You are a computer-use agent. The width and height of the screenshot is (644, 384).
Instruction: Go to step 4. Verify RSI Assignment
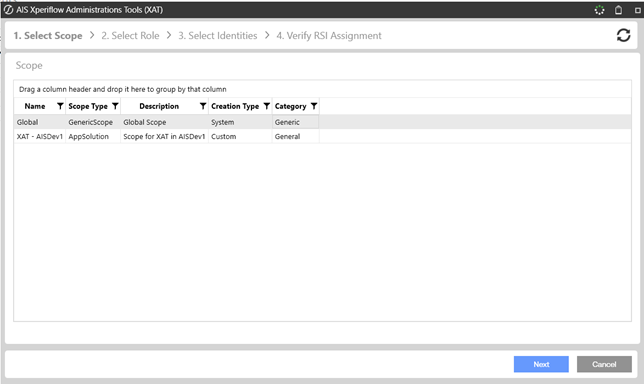click(329, 36)
